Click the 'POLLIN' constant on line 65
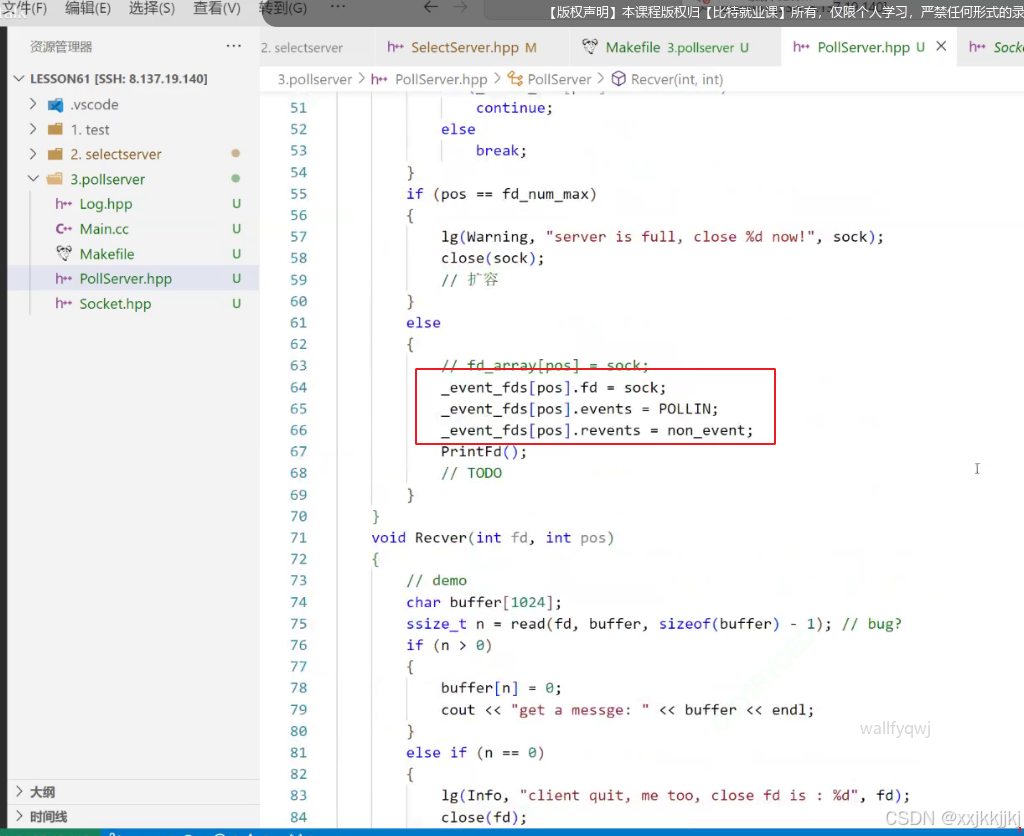The height and width of the screenshot is (836, 1024). tap(684, 409)
